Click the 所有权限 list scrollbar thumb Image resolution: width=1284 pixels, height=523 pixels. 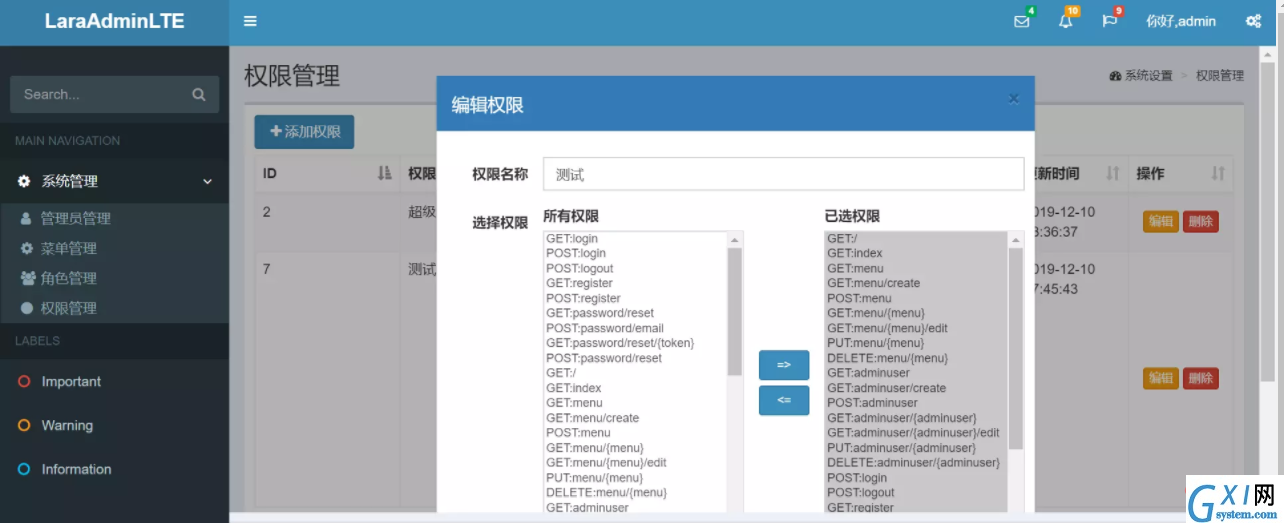pyautogui.click(x=735, y=312)
